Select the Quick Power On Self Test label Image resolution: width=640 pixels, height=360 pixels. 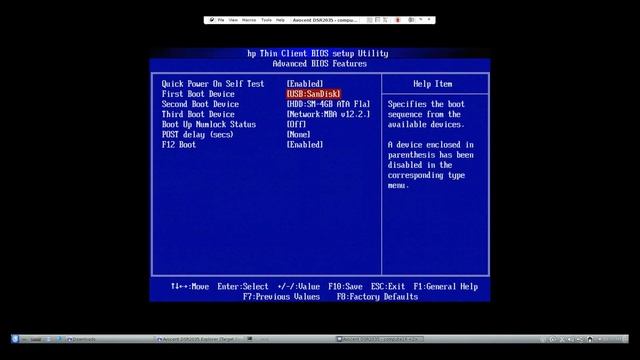coord(213,84)
